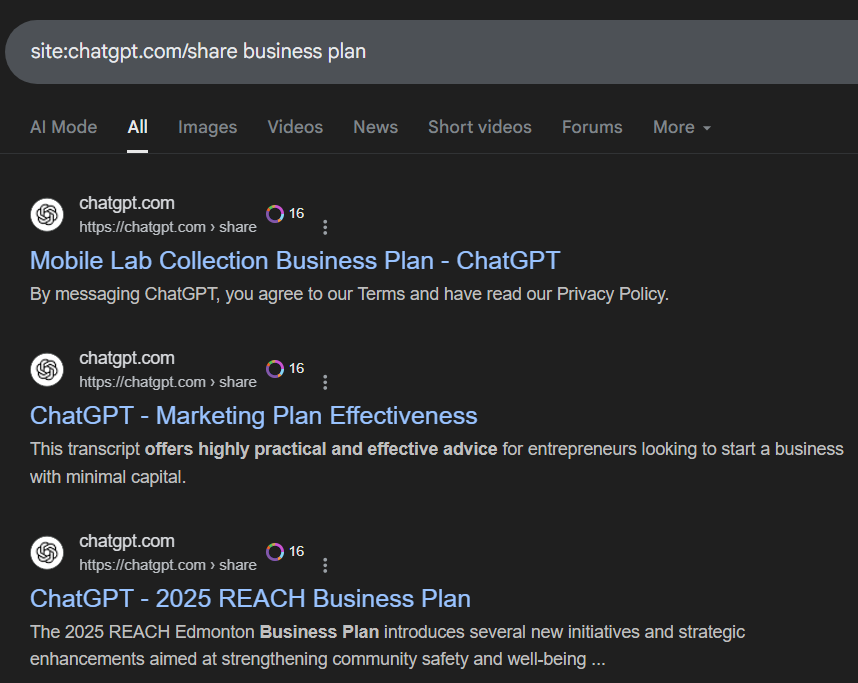Click the score number 16 beside Mobile Lab result
858x683 pixels.
(297, 213)
